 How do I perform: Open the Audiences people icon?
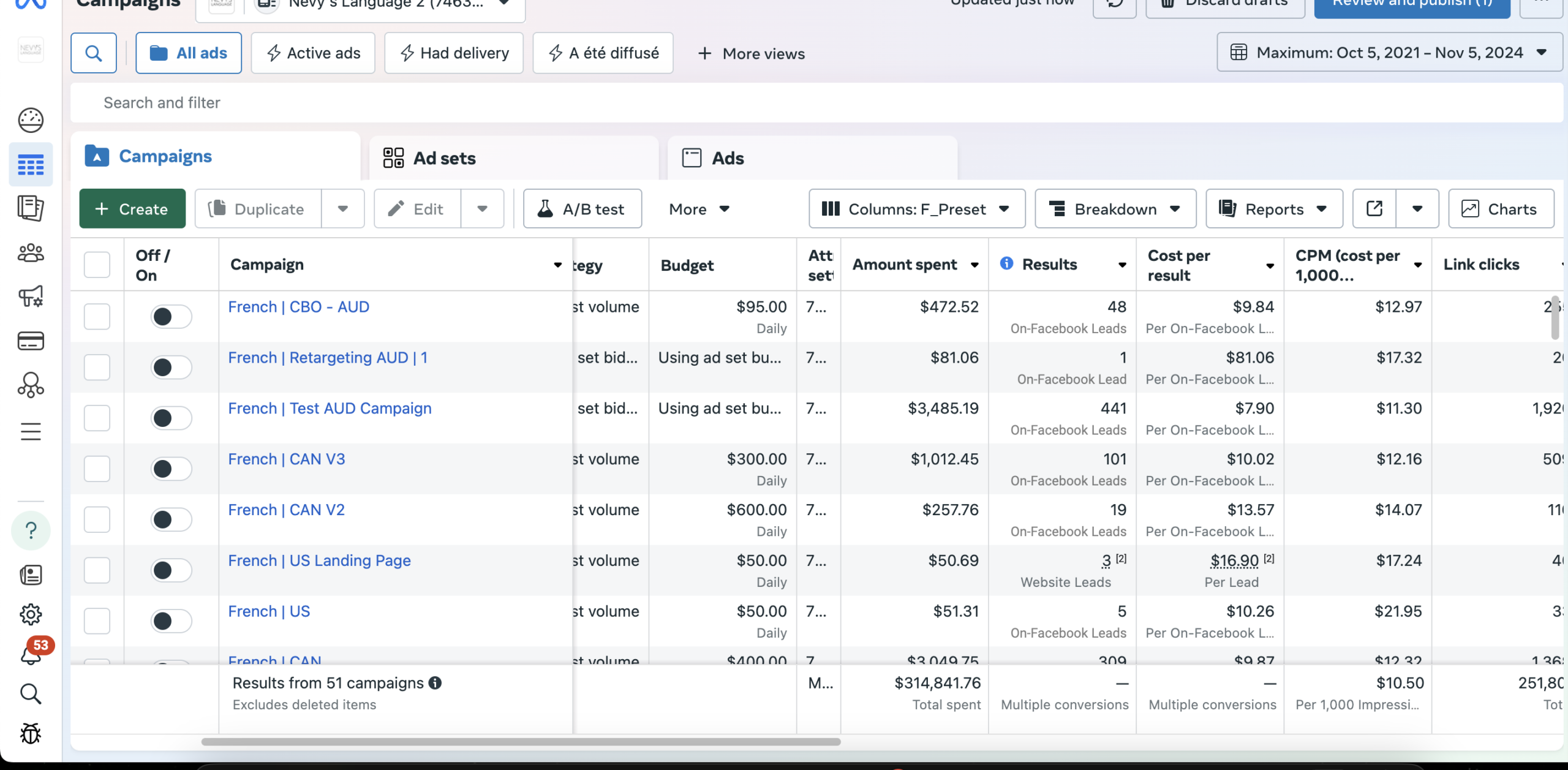pyautogui.click(x=31, y=252)
